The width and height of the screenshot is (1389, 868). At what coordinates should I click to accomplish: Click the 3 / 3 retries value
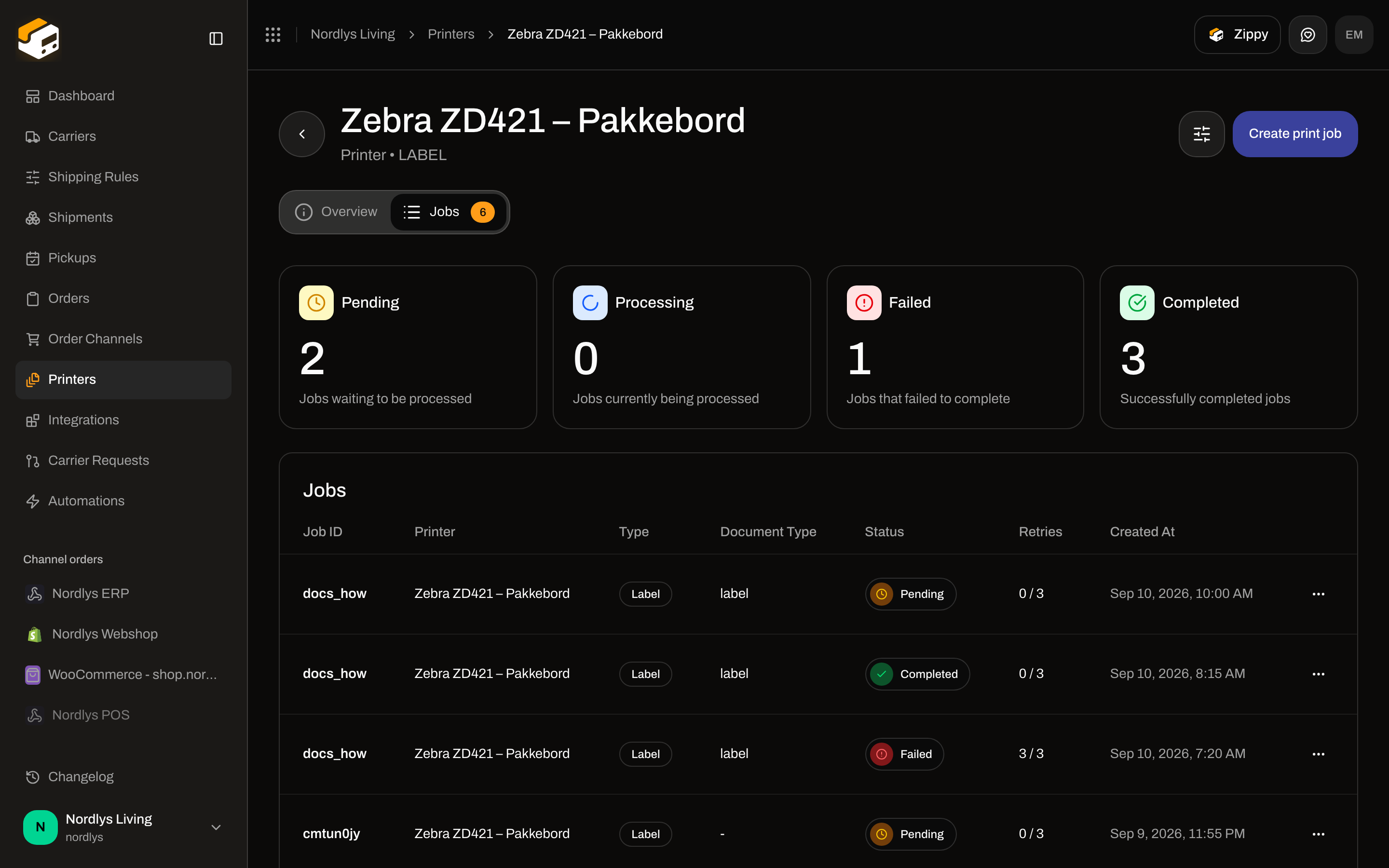pos(1031,754)
